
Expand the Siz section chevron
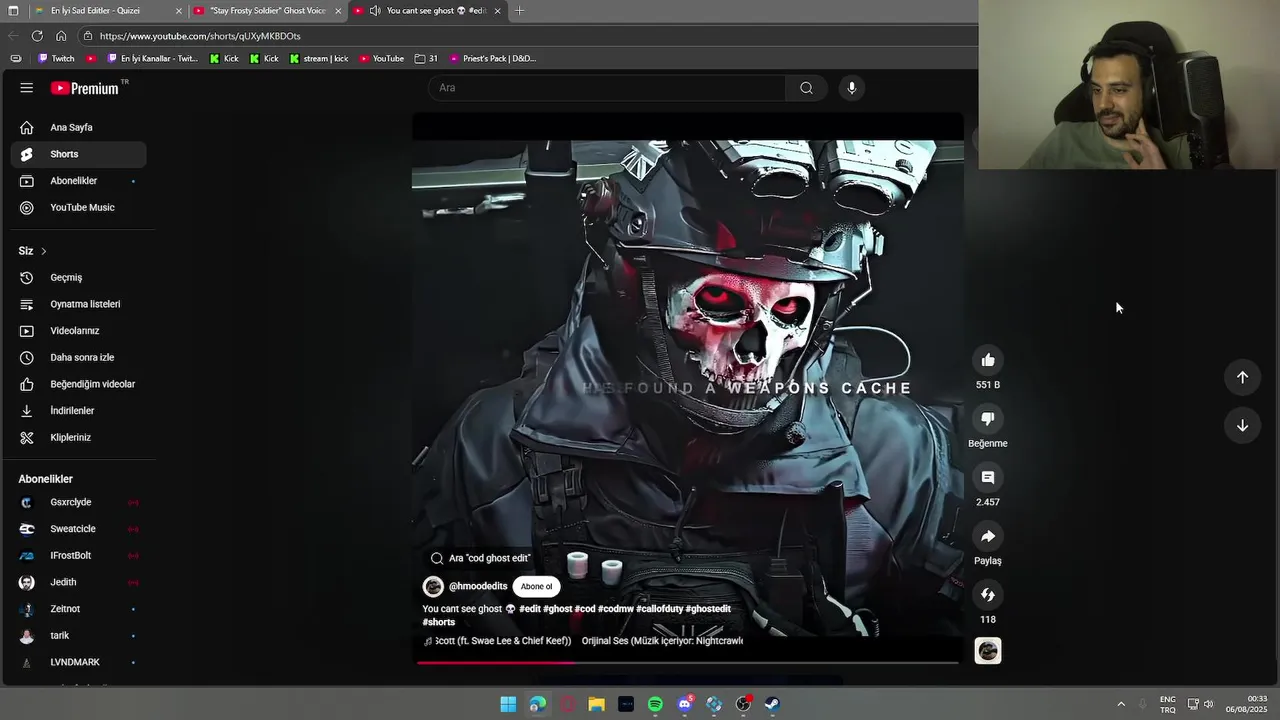43,251
